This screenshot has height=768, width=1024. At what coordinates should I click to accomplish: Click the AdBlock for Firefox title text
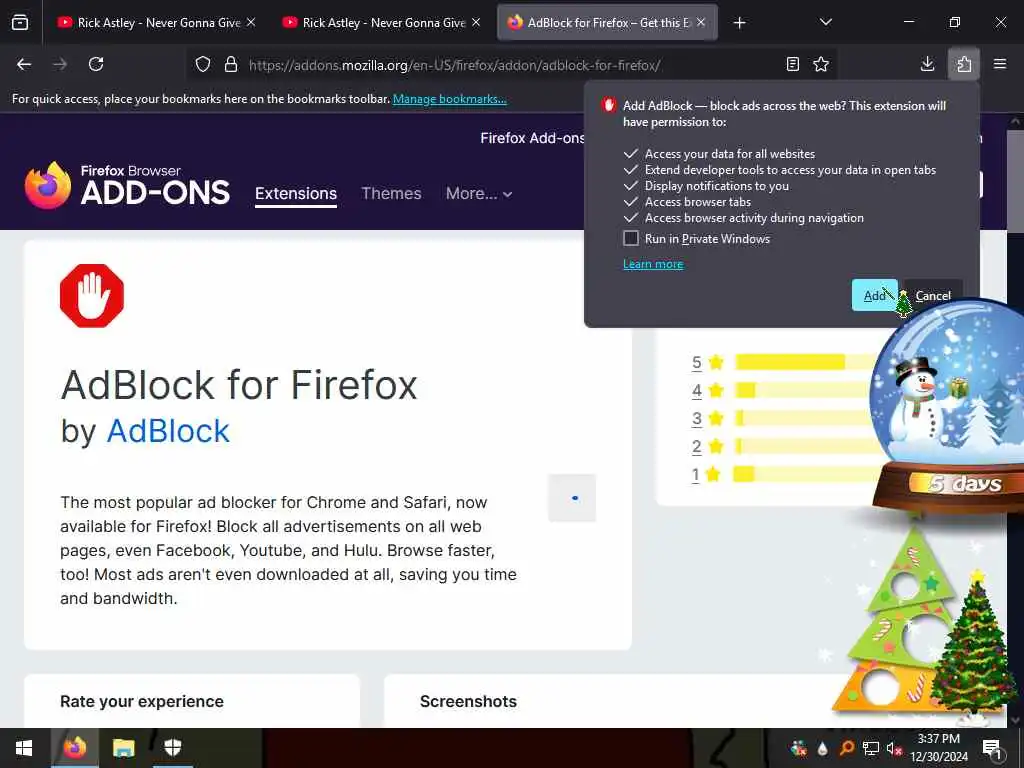coord(239,385)
